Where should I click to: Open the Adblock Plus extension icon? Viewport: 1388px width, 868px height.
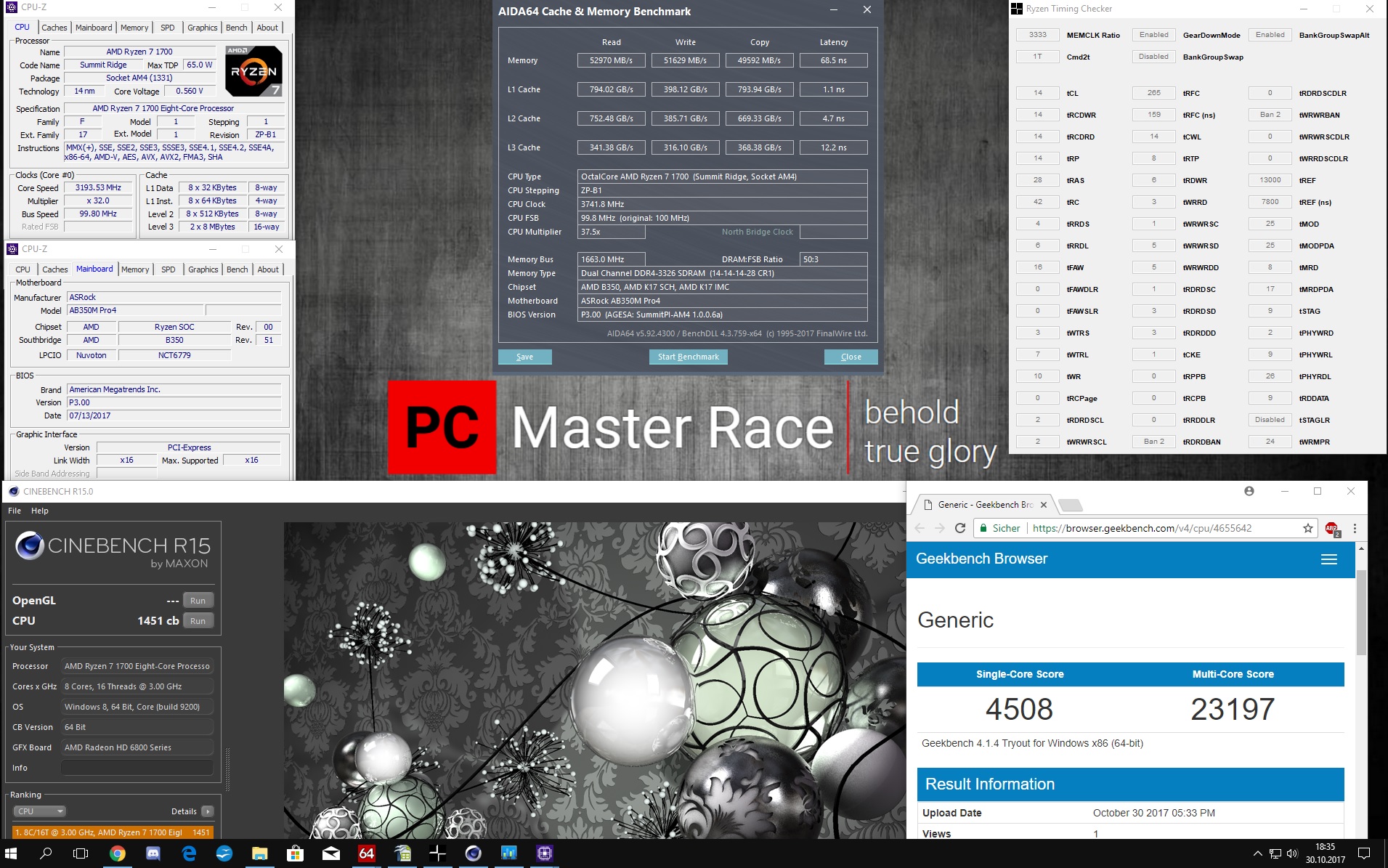[x=1332, y=529]
